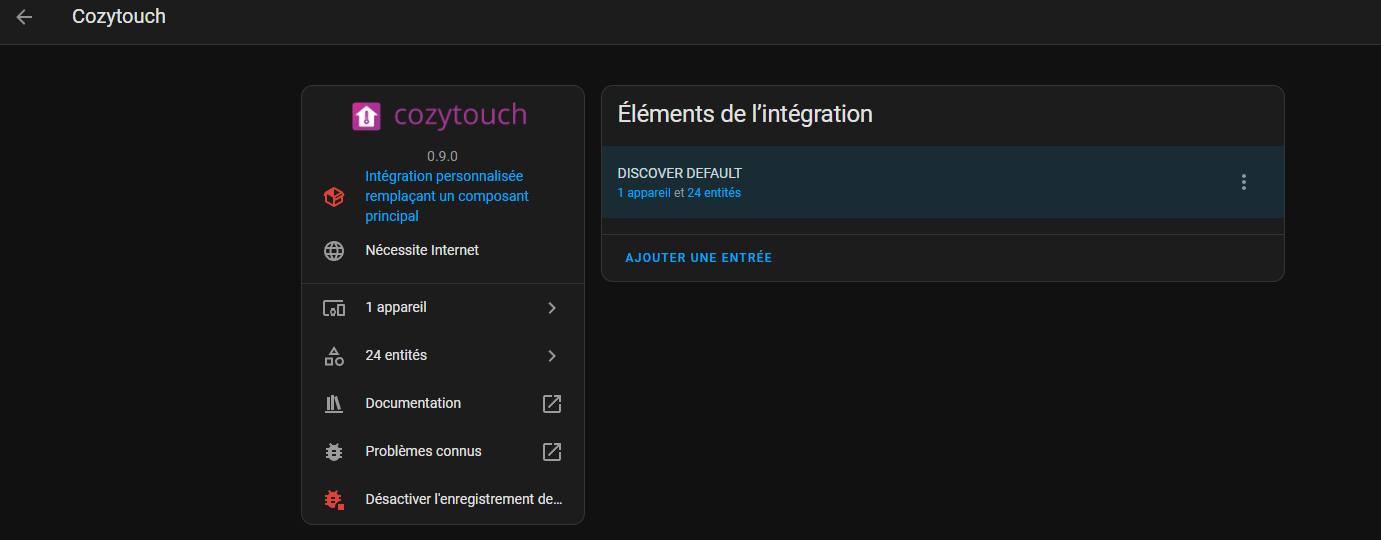Expand 1 appareil using its chevron
1381x540 pixels.
pyautogui.click(x=552, y=308)
